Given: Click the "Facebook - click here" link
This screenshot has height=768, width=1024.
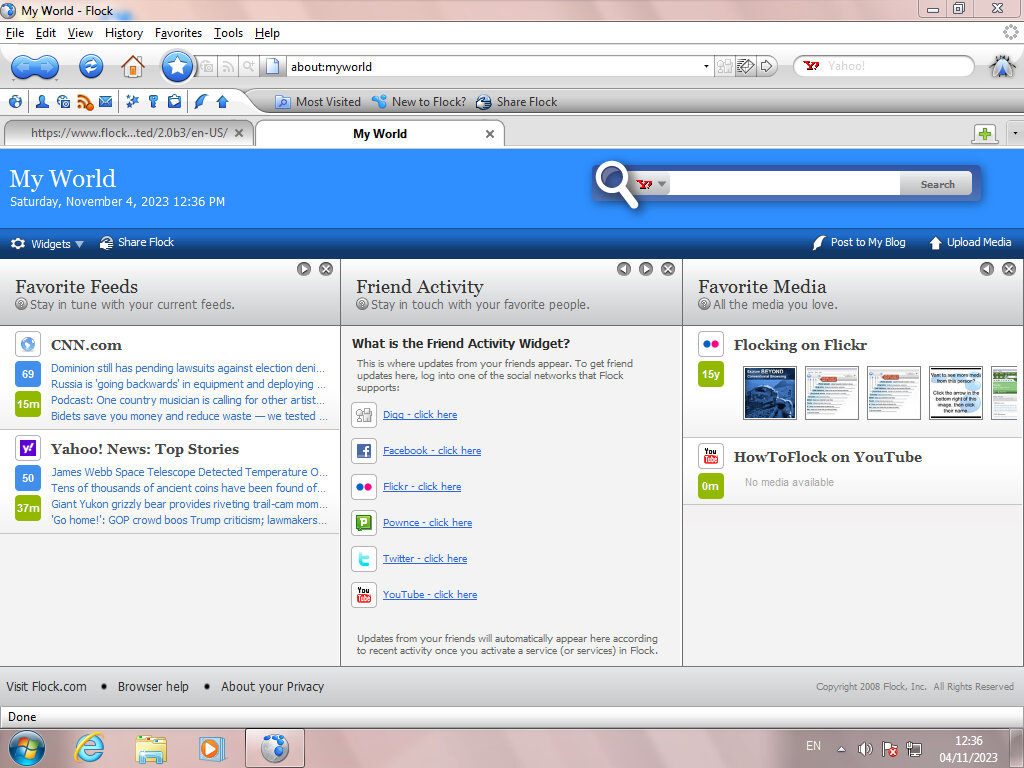Looking at the screenshot, I should coord(431,451).
